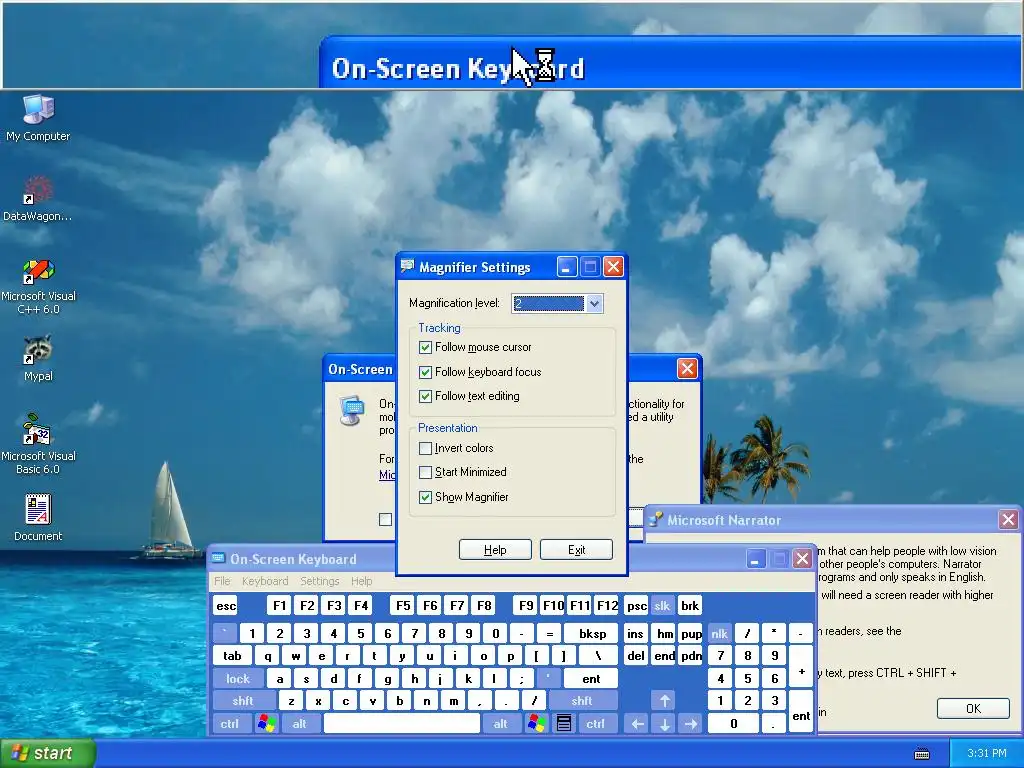Toggle Show Magnifier checkbox
The width and height of the screenshot is (1024, 768).
coord(425,497)
